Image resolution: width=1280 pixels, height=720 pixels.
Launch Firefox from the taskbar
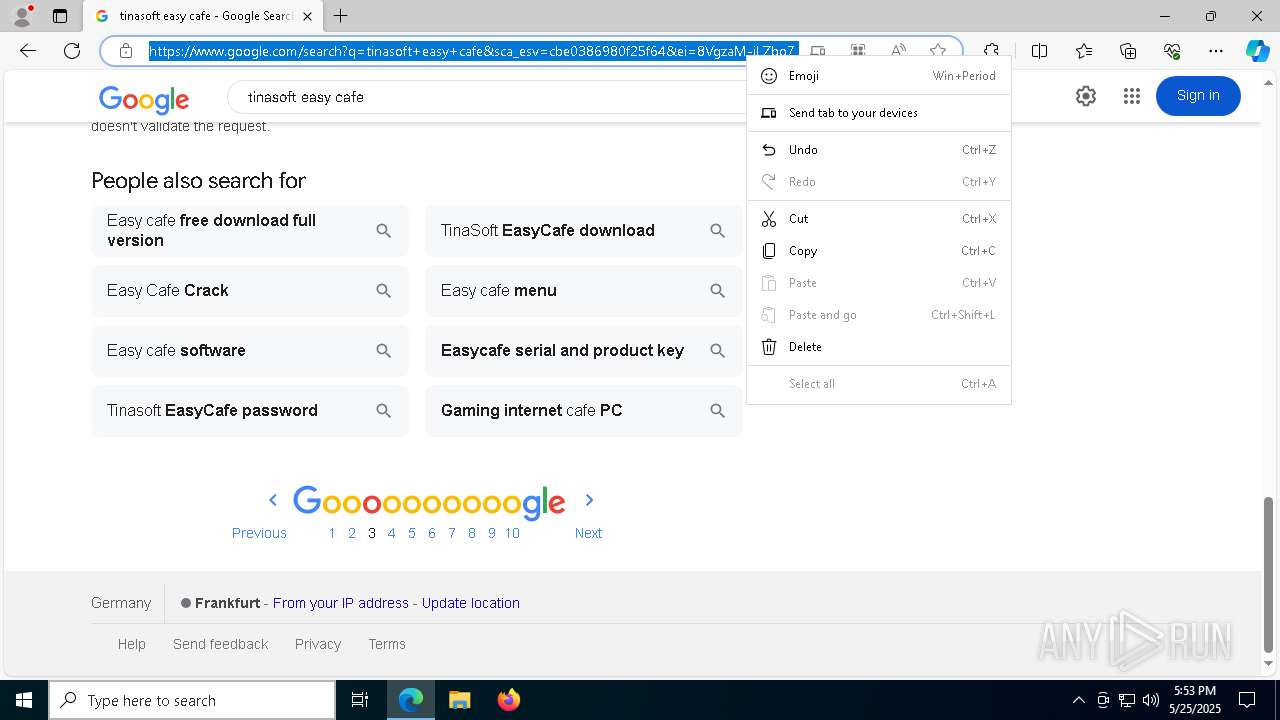pyautogui.click(x=508, y=700)
